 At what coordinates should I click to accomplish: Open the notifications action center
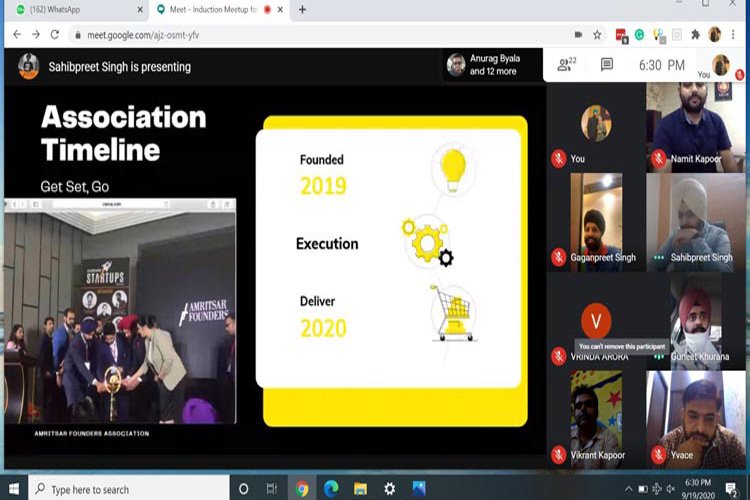pos(730,489)
